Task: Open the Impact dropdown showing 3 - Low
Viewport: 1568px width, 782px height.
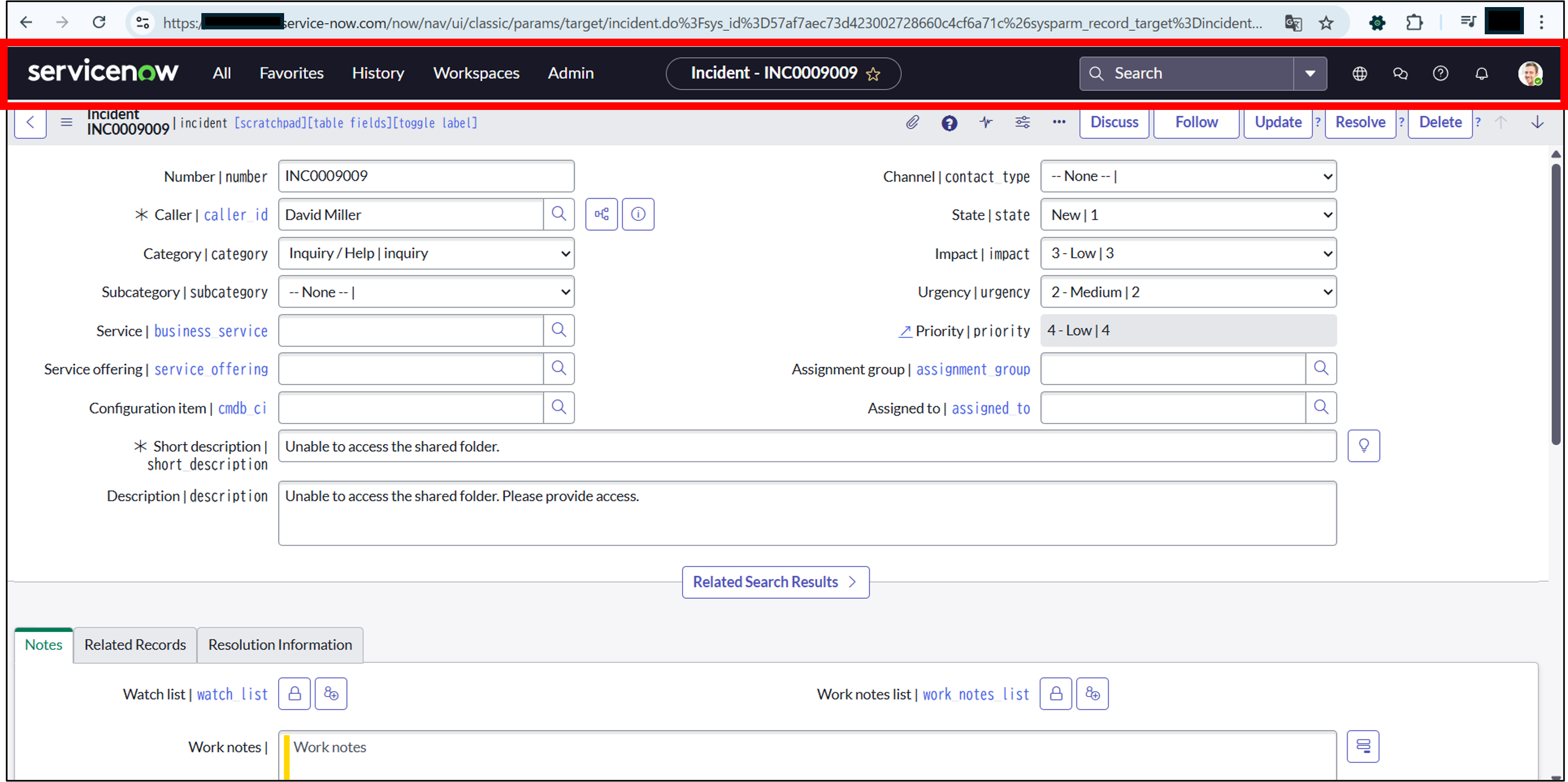Action: click(x=1188, y=253)
